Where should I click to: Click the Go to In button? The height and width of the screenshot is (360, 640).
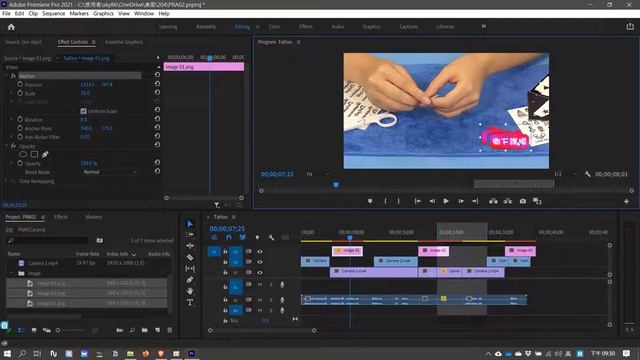click(418, 201)
